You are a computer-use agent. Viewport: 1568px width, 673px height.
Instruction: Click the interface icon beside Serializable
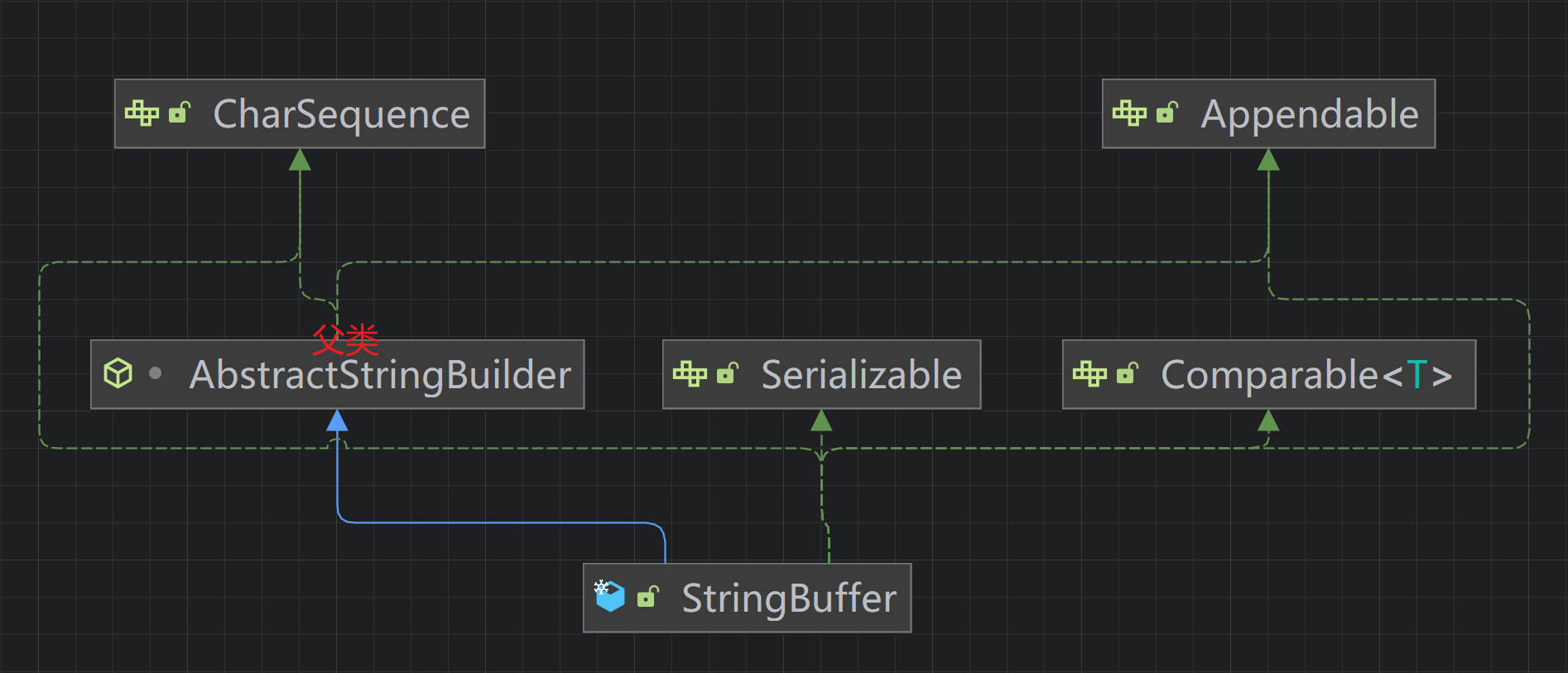690,373
